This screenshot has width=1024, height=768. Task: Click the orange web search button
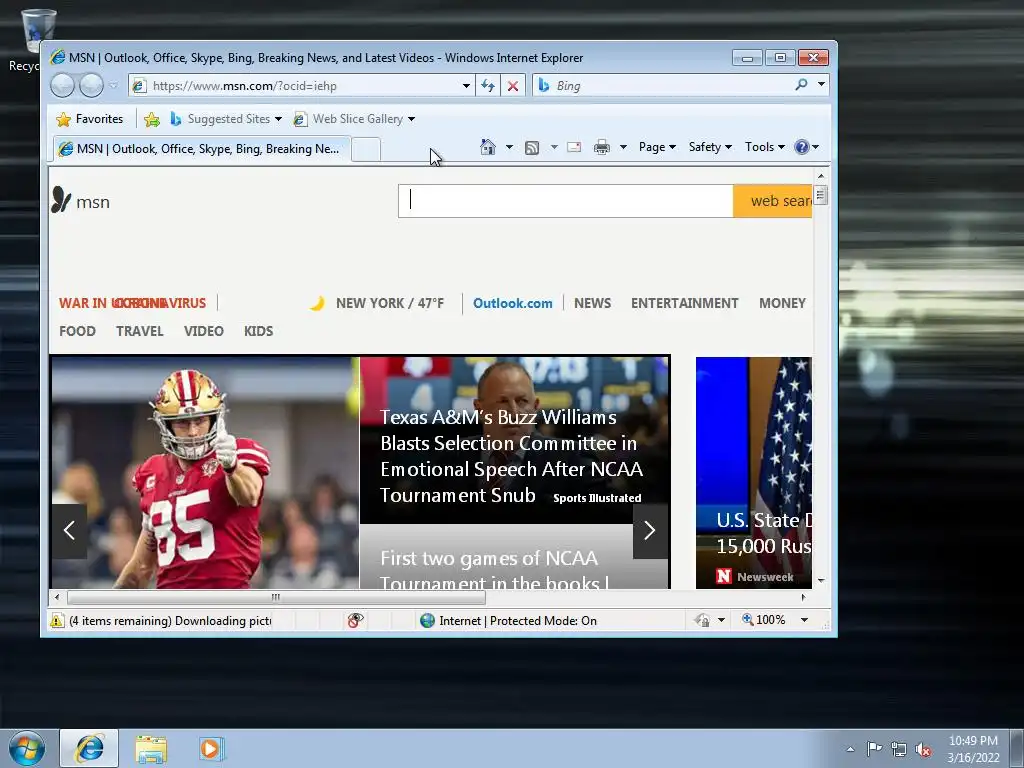[x=773, y=200]
